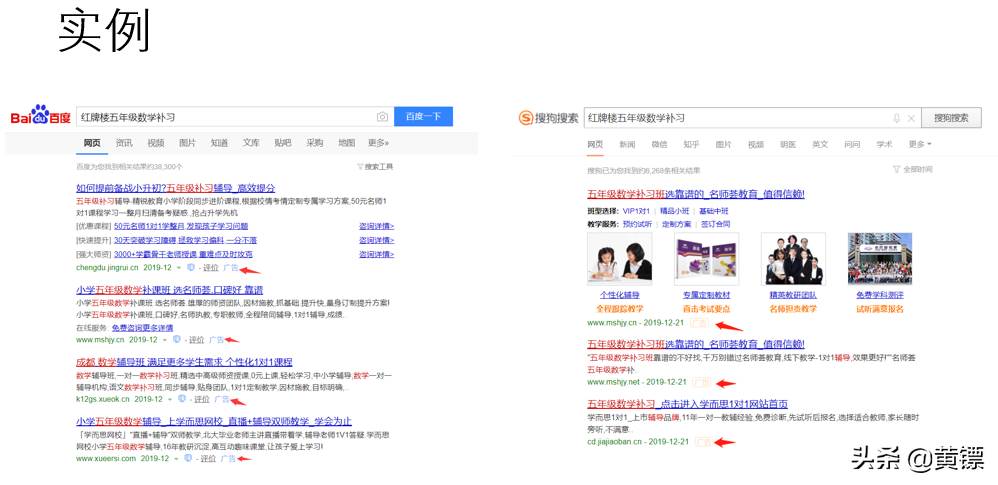Viewport: 998px width, 485px height.
Task: Open Baidu 贴吧 tab
Action: click(x=283, y=143)
